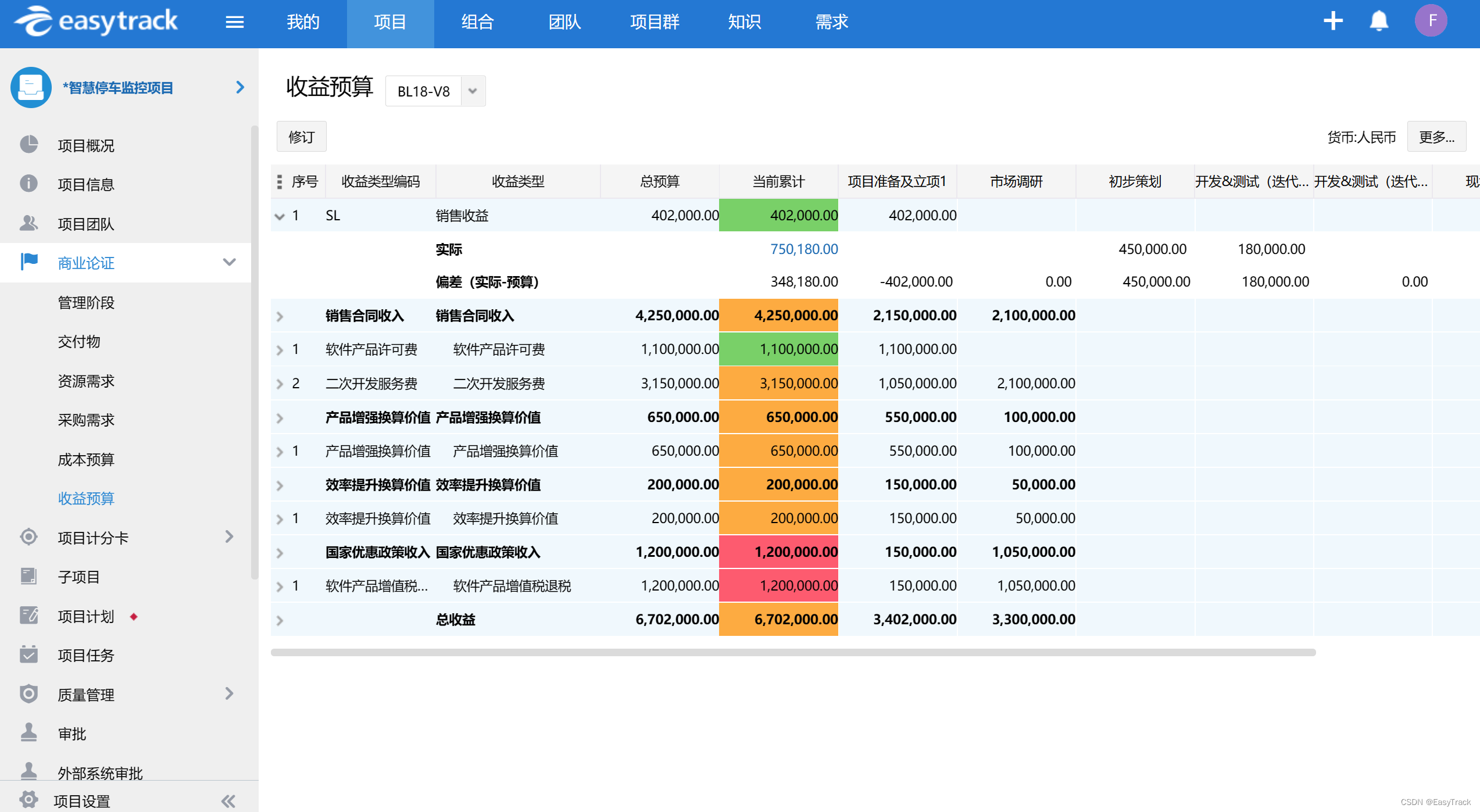
Task: Expand the 项目计分卡 submenu
Action: (229, 536)
